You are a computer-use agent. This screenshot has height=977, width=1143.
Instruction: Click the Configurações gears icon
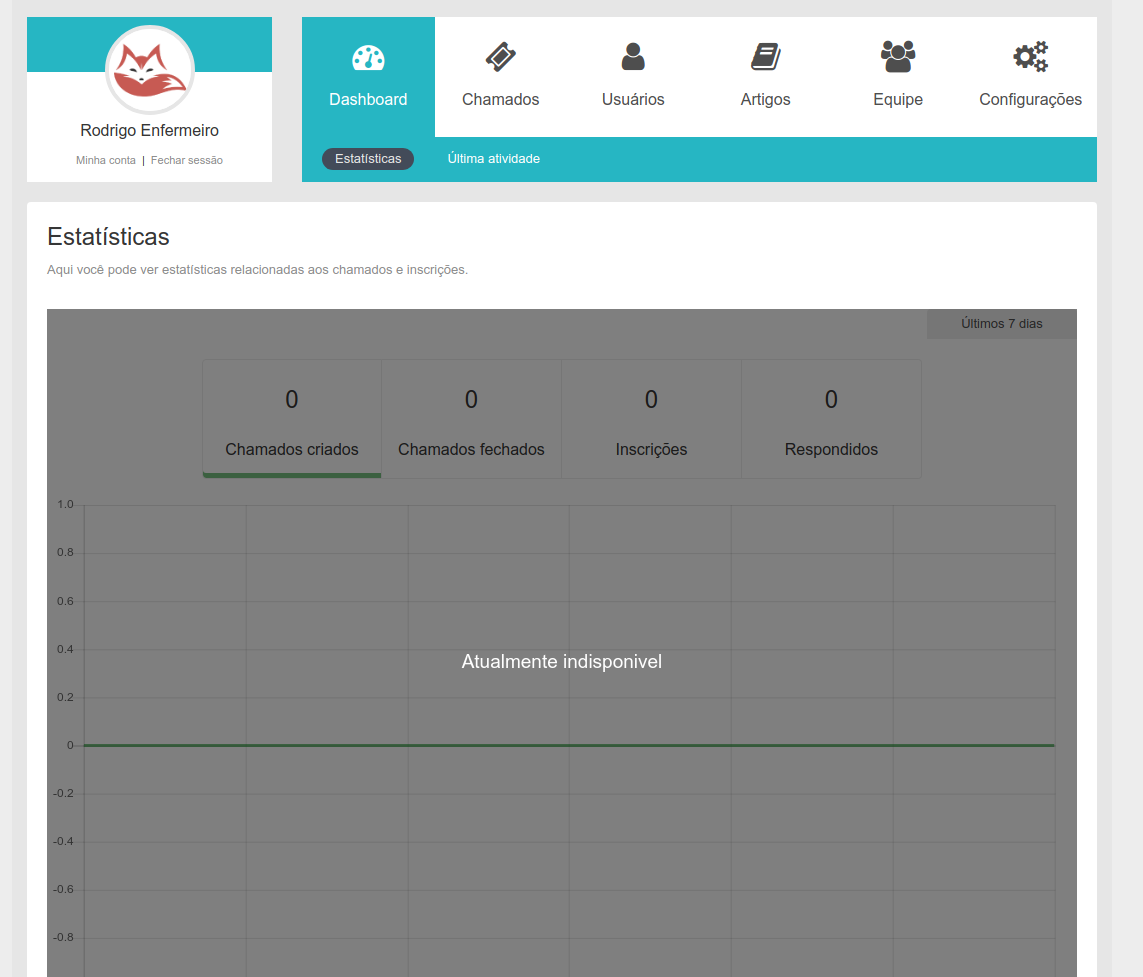click(x=1031, y=57)
